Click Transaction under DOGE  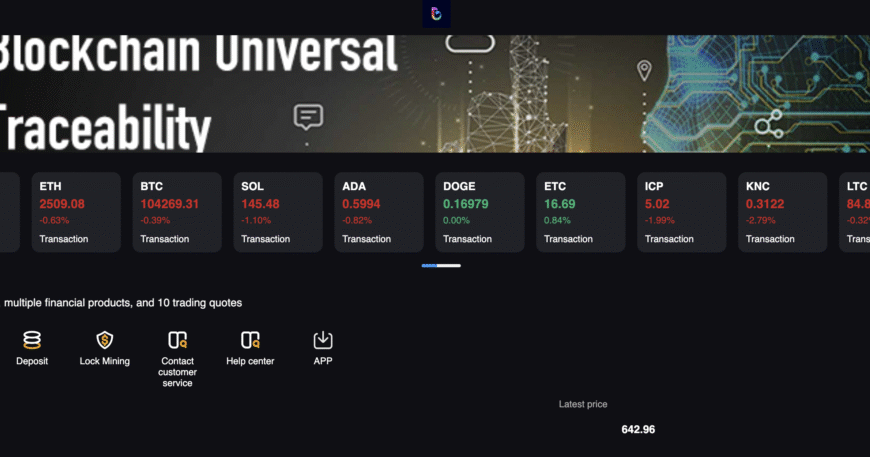pos(468,239)
